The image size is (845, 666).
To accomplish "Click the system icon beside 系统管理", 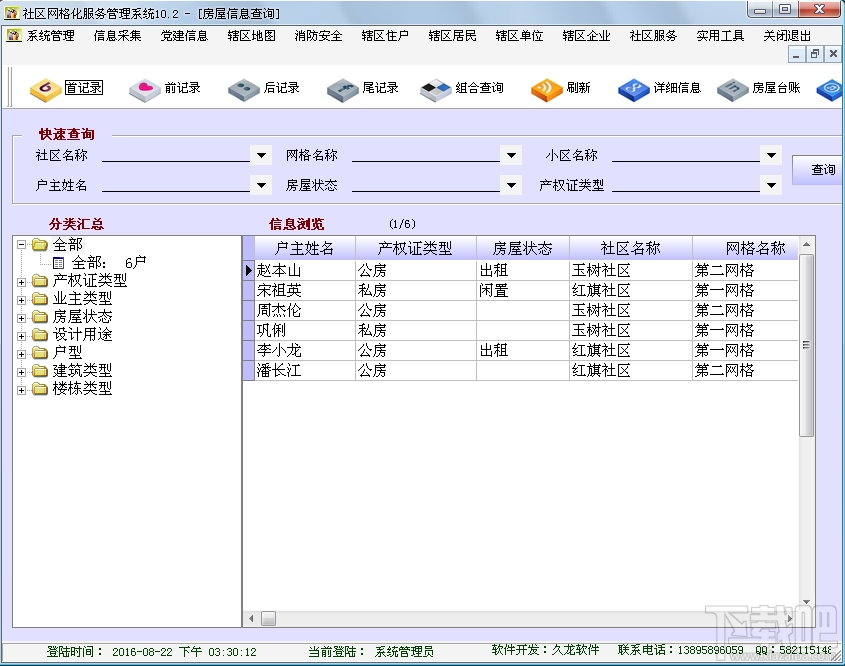I will pos(14,35).
